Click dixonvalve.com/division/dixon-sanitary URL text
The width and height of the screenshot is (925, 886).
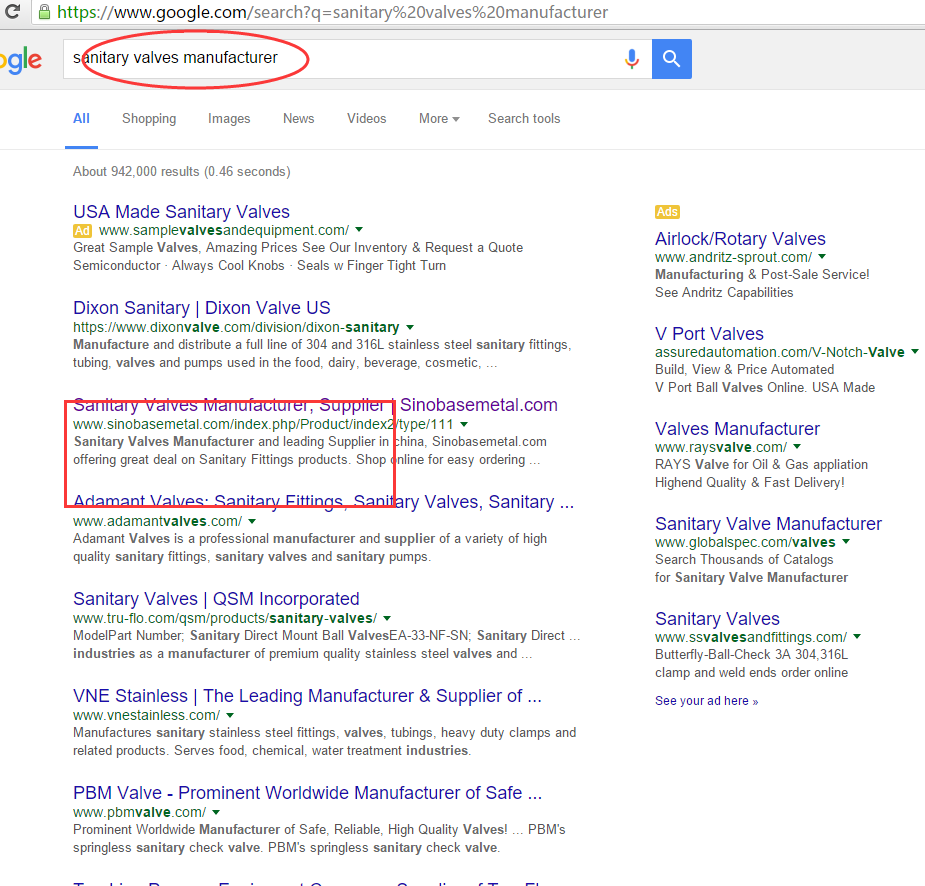point(236,327)
